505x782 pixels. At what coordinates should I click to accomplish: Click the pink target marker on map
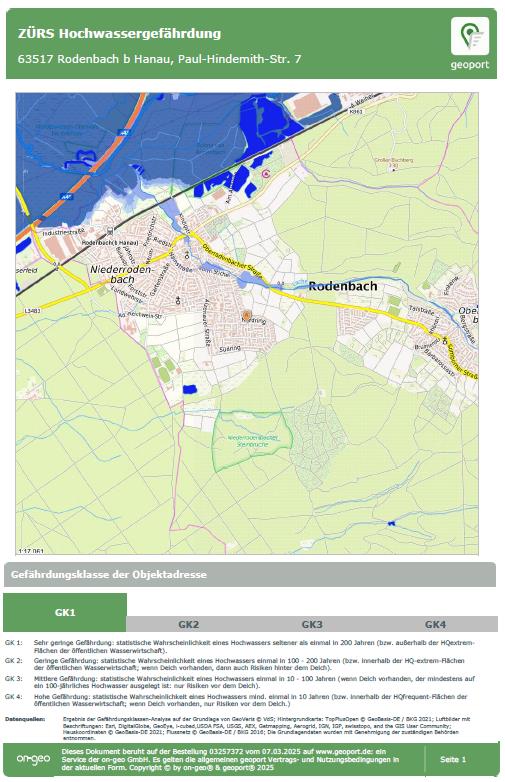265,174
